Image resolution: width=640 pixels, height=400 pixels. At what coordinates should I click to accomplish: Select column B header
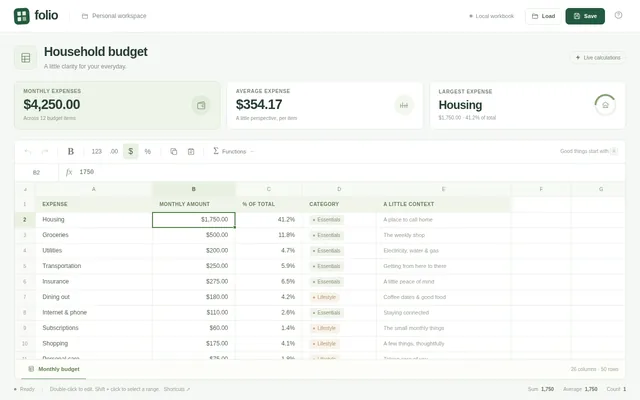coord(194,189)
